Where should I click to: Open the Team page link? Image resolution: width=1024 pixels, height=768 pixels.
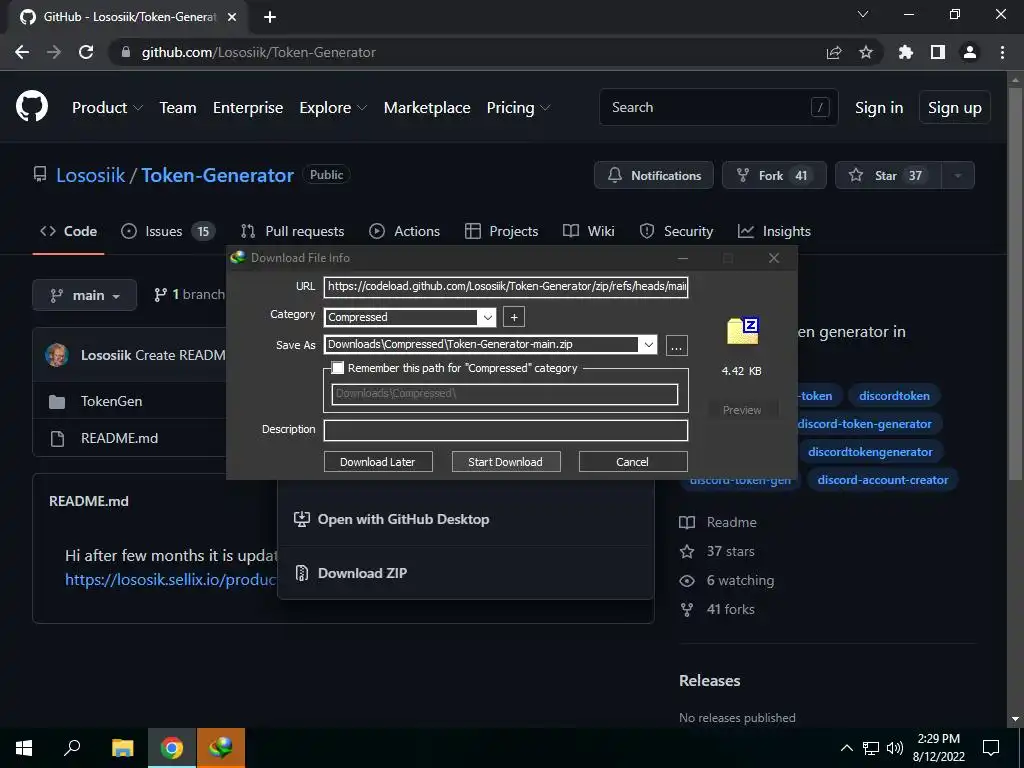(x=178, y=108)
